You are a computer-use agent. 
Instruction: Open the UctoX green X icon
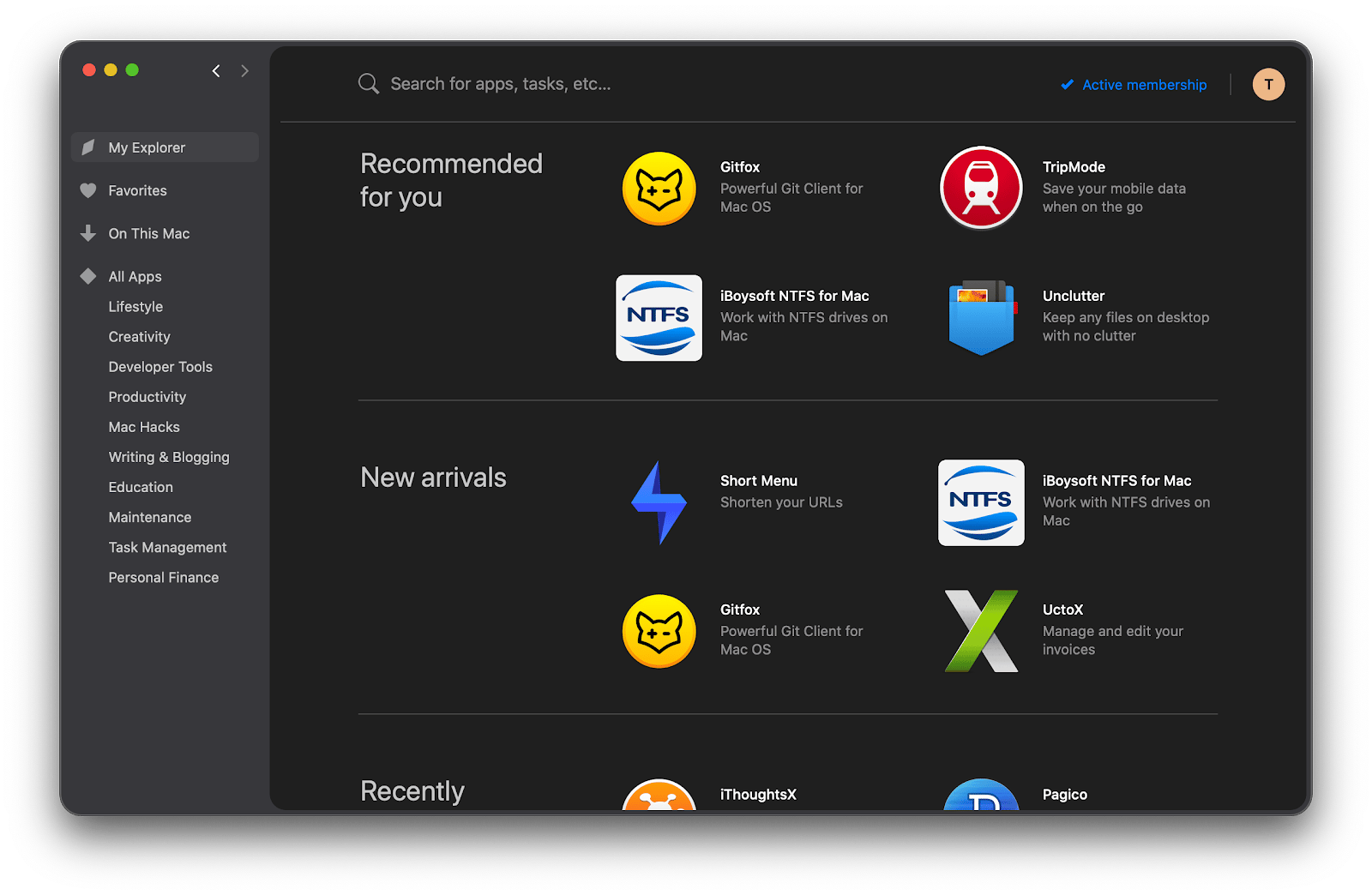pos(981,631)
